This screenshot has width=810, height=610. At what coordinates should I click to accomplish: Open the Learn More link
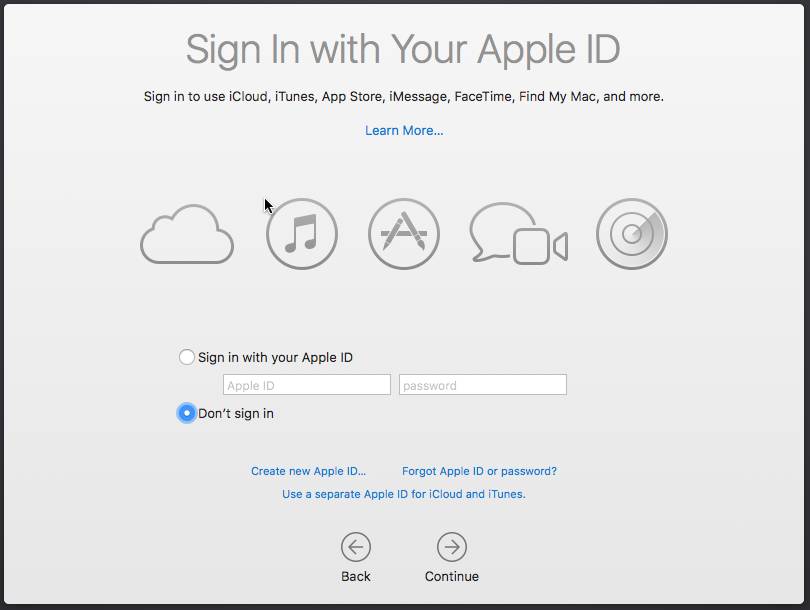coord(404,131)
